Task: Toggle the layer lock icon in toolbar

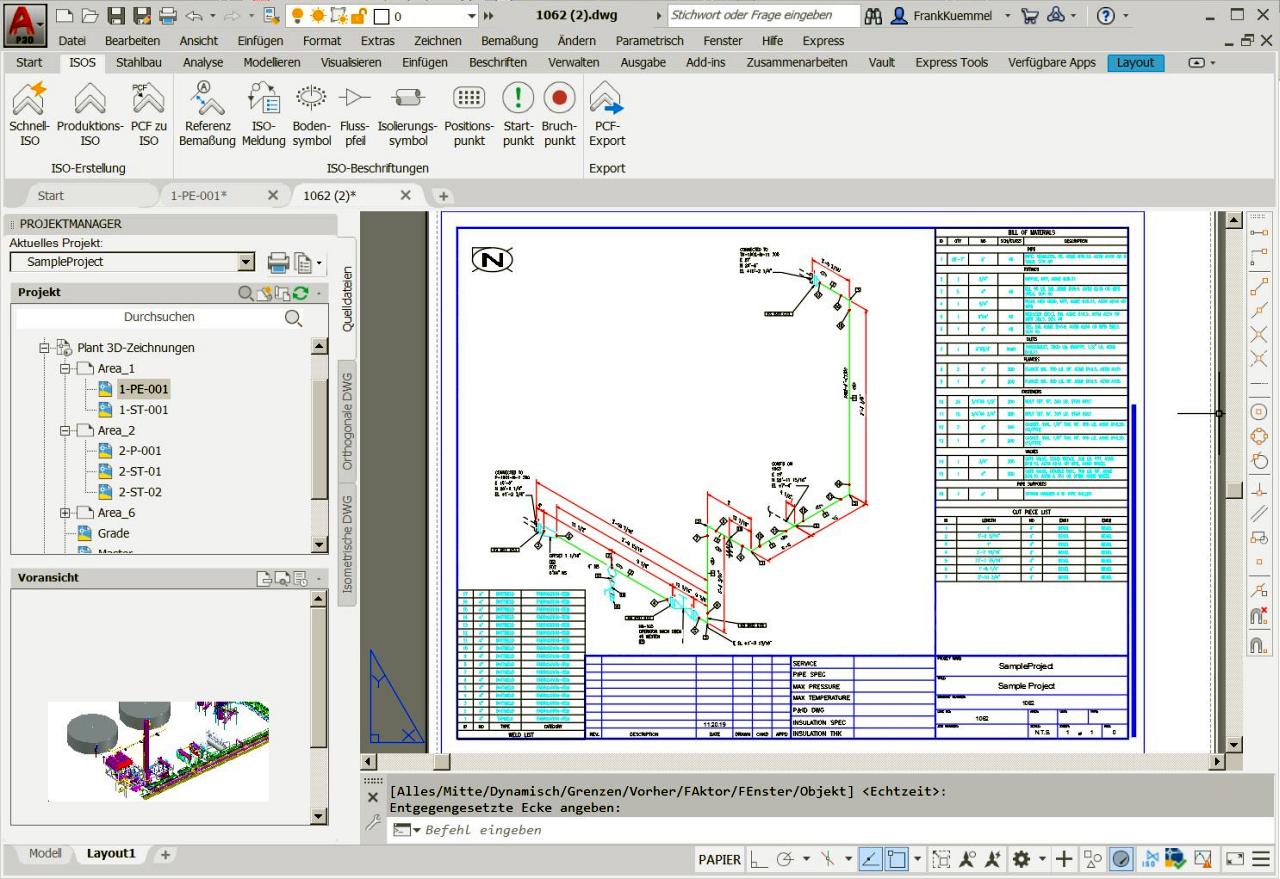Action: [358, 16]
